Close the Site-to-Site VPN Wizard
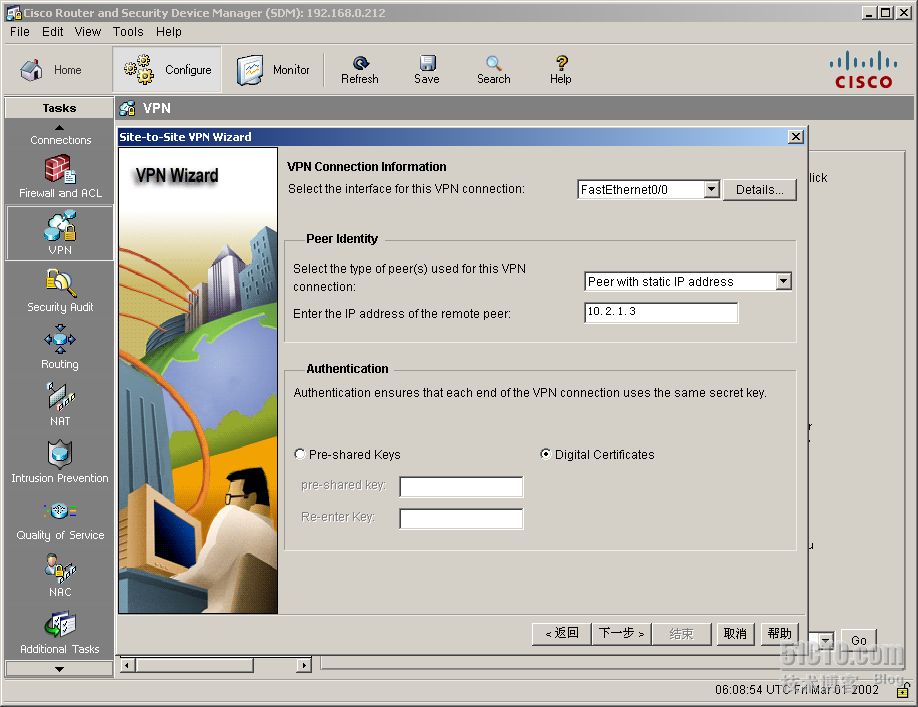 pyautogui.click(x=796, y=137)
